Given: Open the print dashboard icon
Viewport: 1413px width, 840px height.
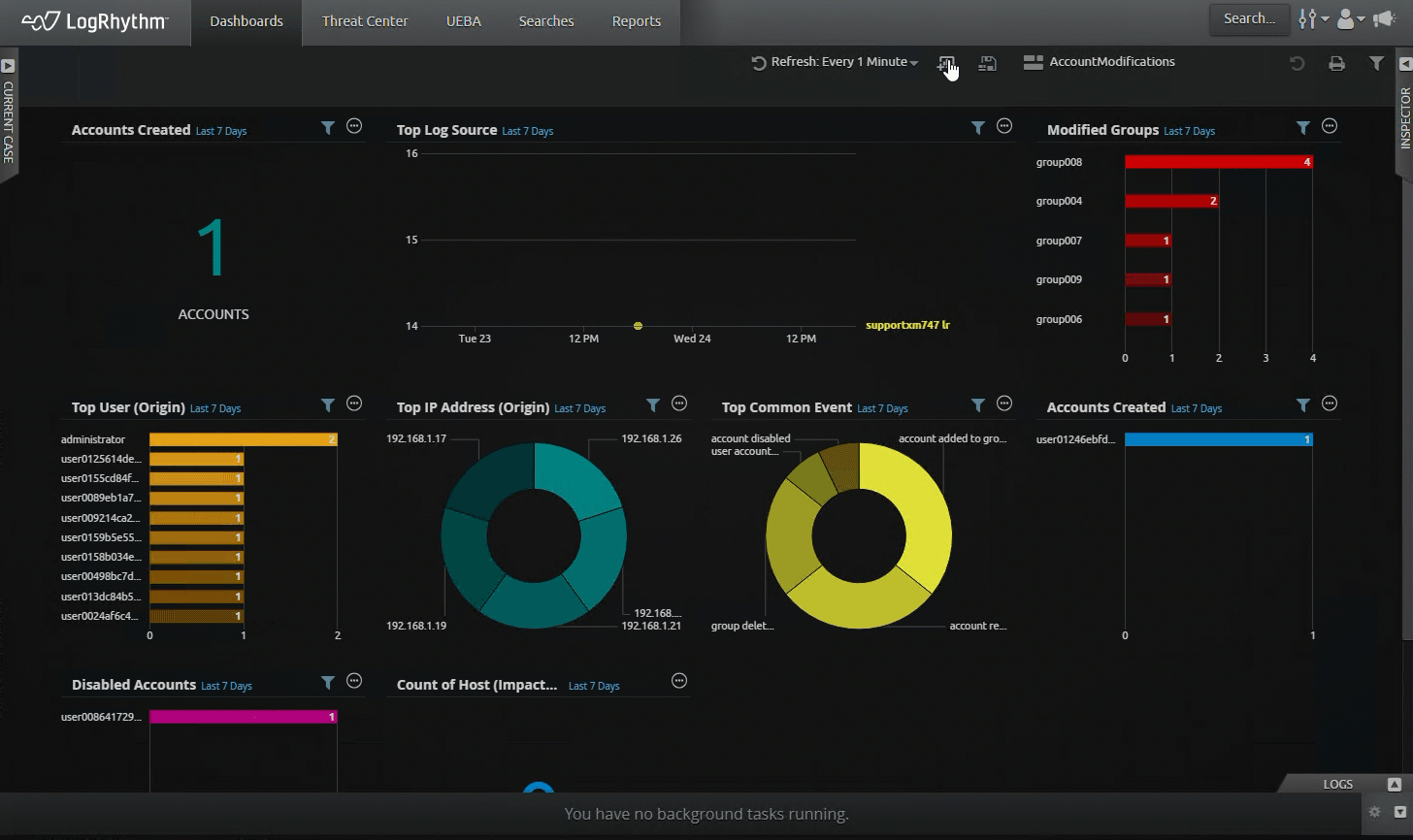Looking at the screenshot, I should tap(1337, 62).
